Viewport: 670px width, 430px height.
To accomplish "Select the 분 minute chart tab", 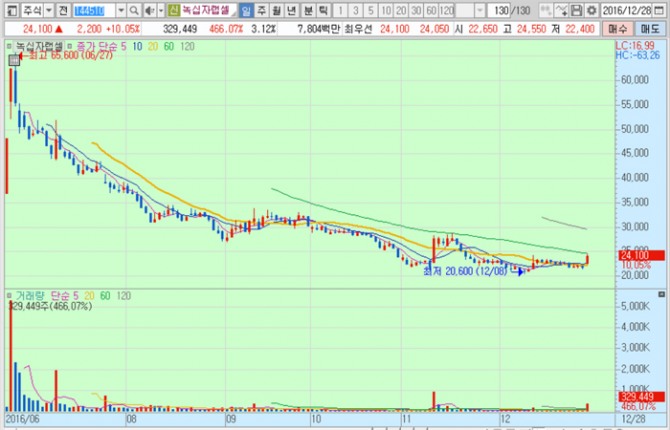I will 308,10.
